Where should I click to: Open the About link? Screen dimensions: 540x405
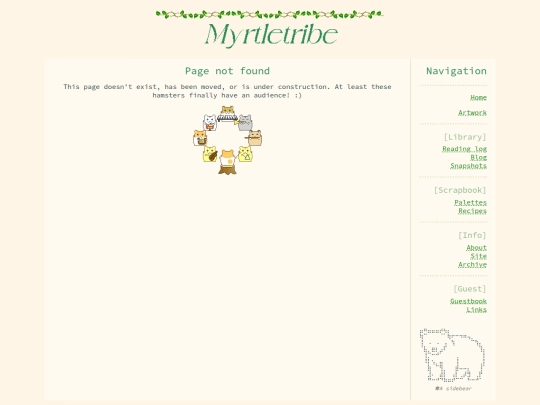[476, 248]
